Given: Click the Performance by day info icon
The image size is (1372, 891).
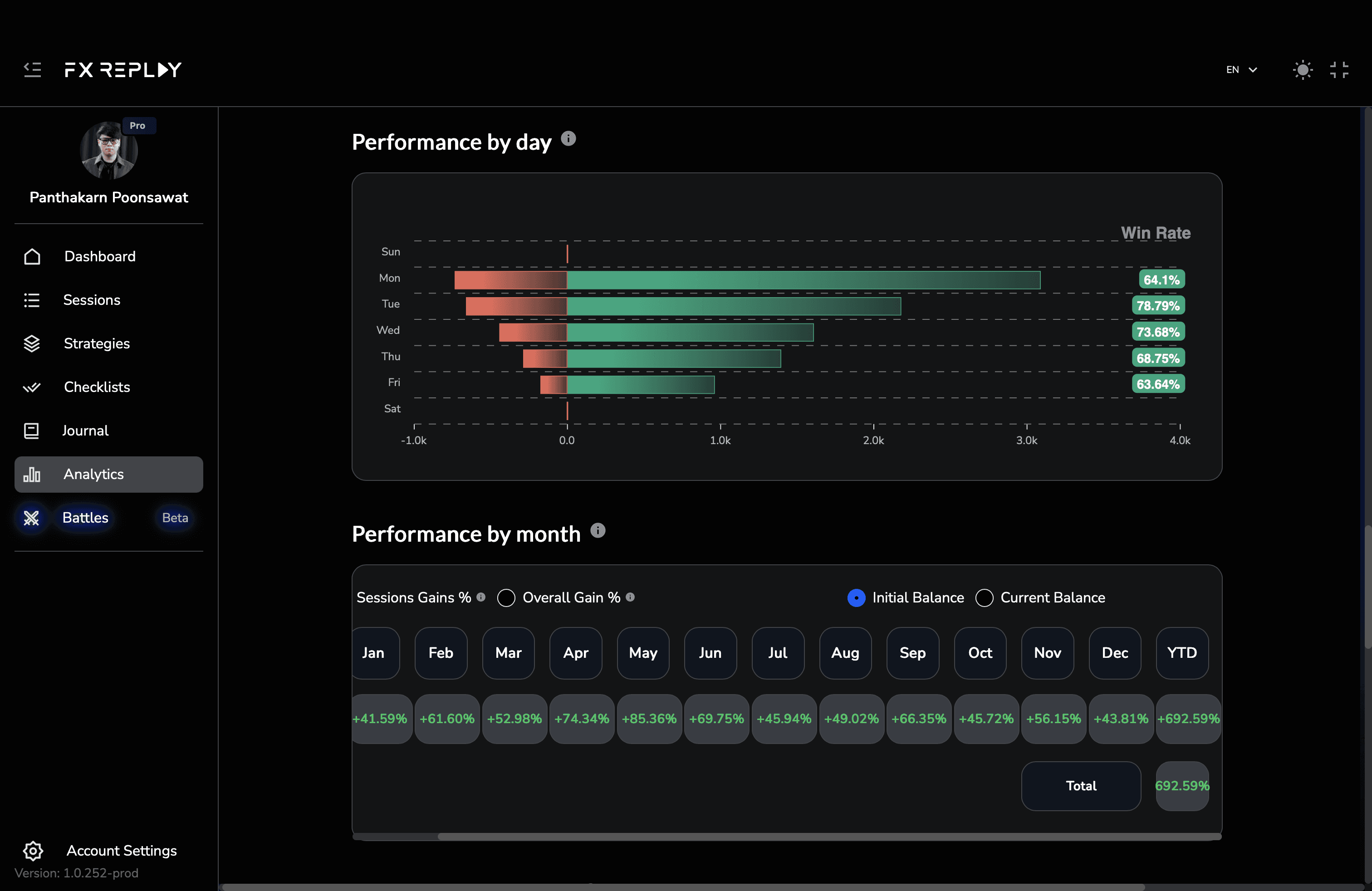Looking at the screenshot, I should [568, 138].
